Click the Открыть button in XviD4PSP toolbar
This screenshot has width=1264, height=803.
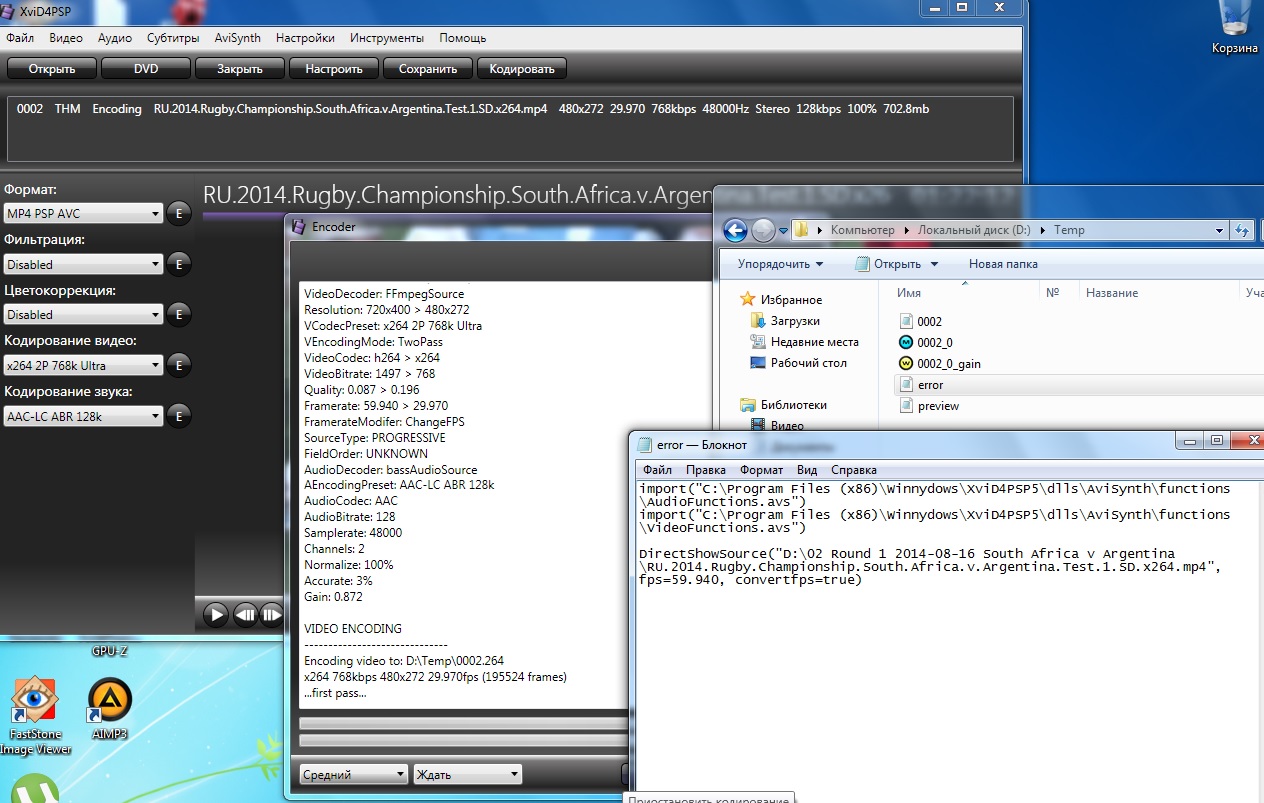pyautogui.click(x=52, y=69)
